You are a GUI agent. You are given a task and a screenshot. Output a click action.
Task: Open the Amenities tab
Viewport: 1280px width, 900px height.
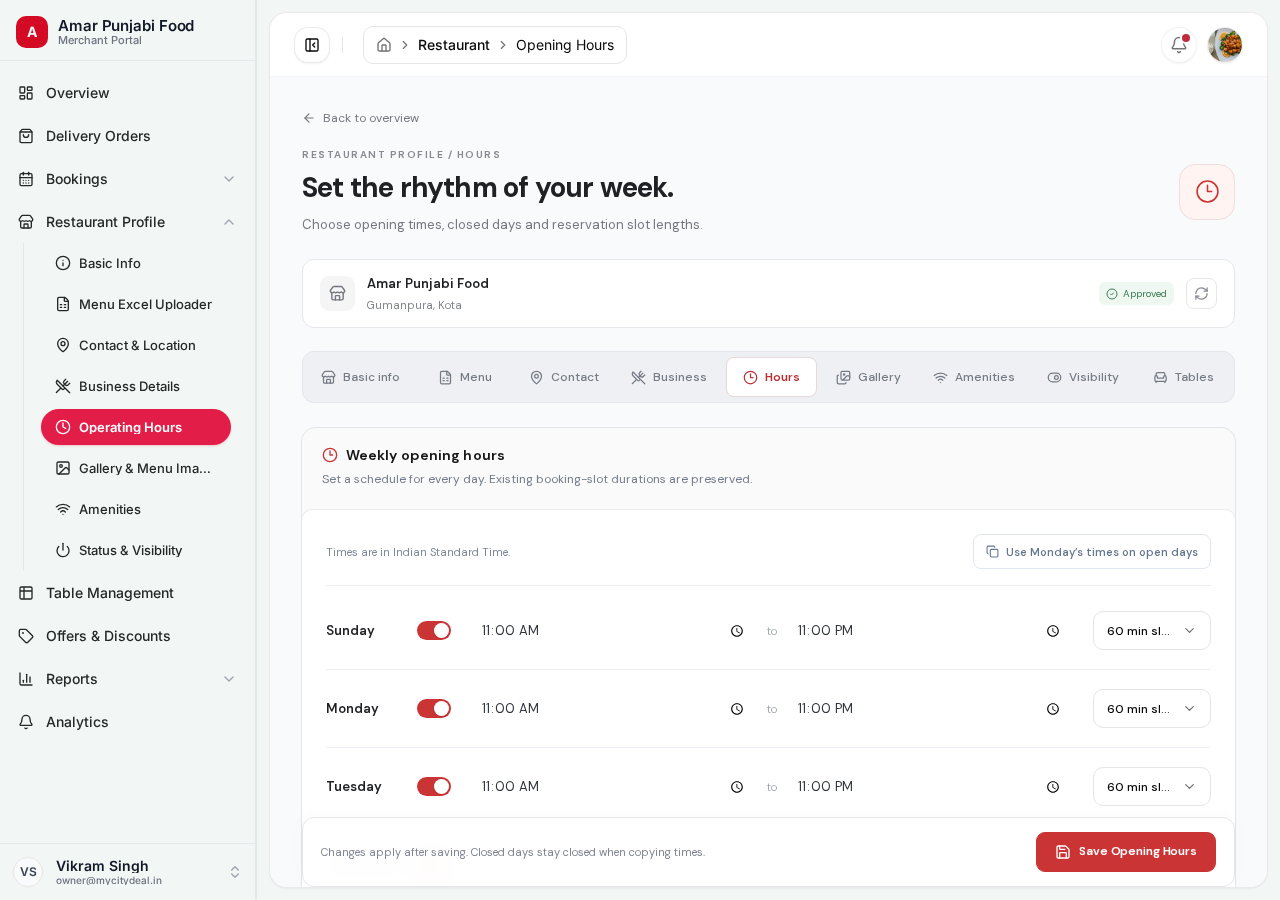click(973, 377)
